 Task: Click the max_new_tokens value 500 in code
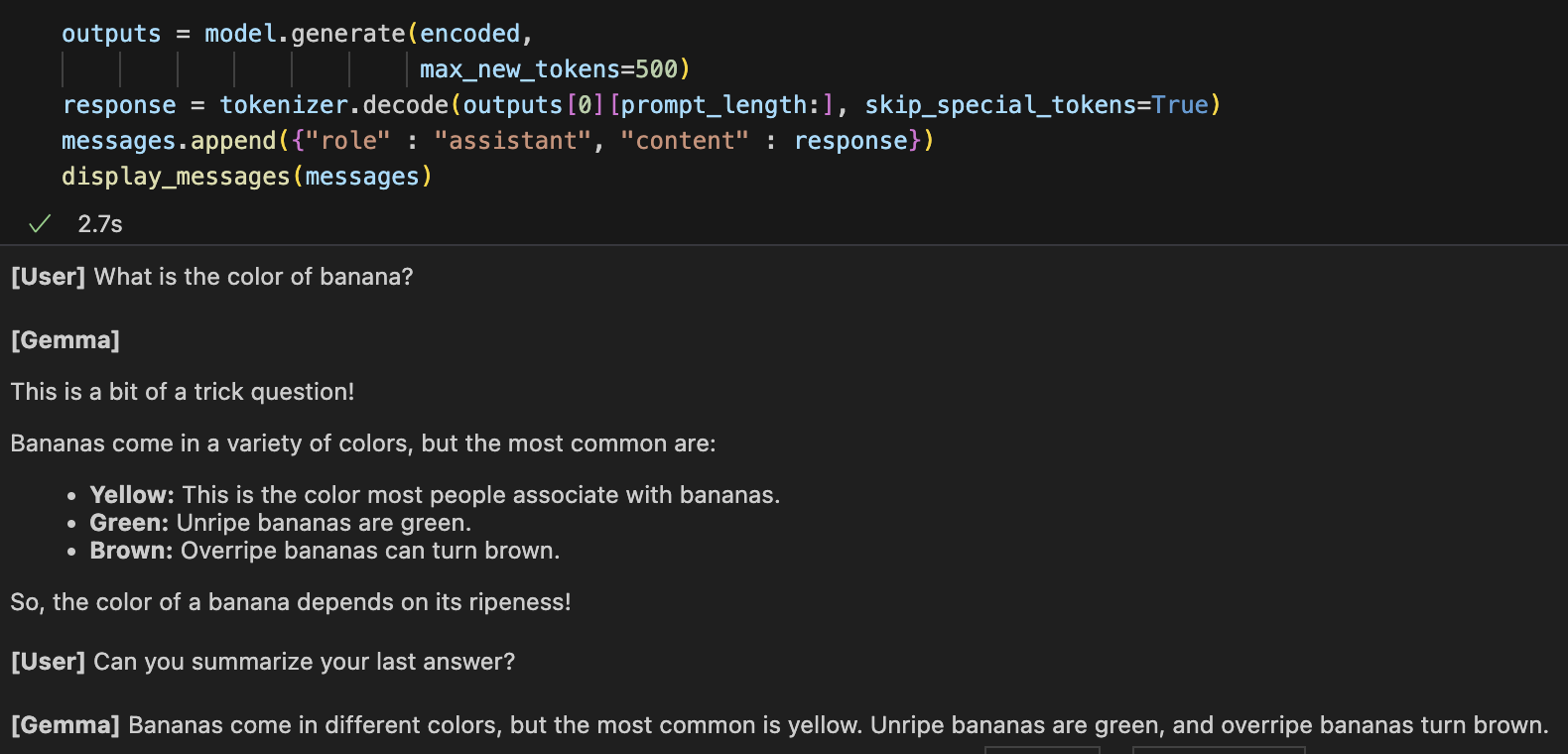tap(656, 69)
